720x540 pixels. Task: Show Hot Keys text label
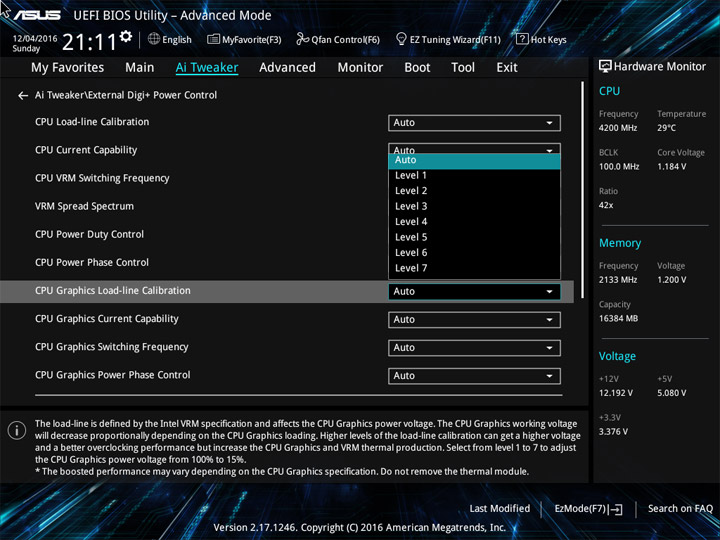(x=549, y=40)
